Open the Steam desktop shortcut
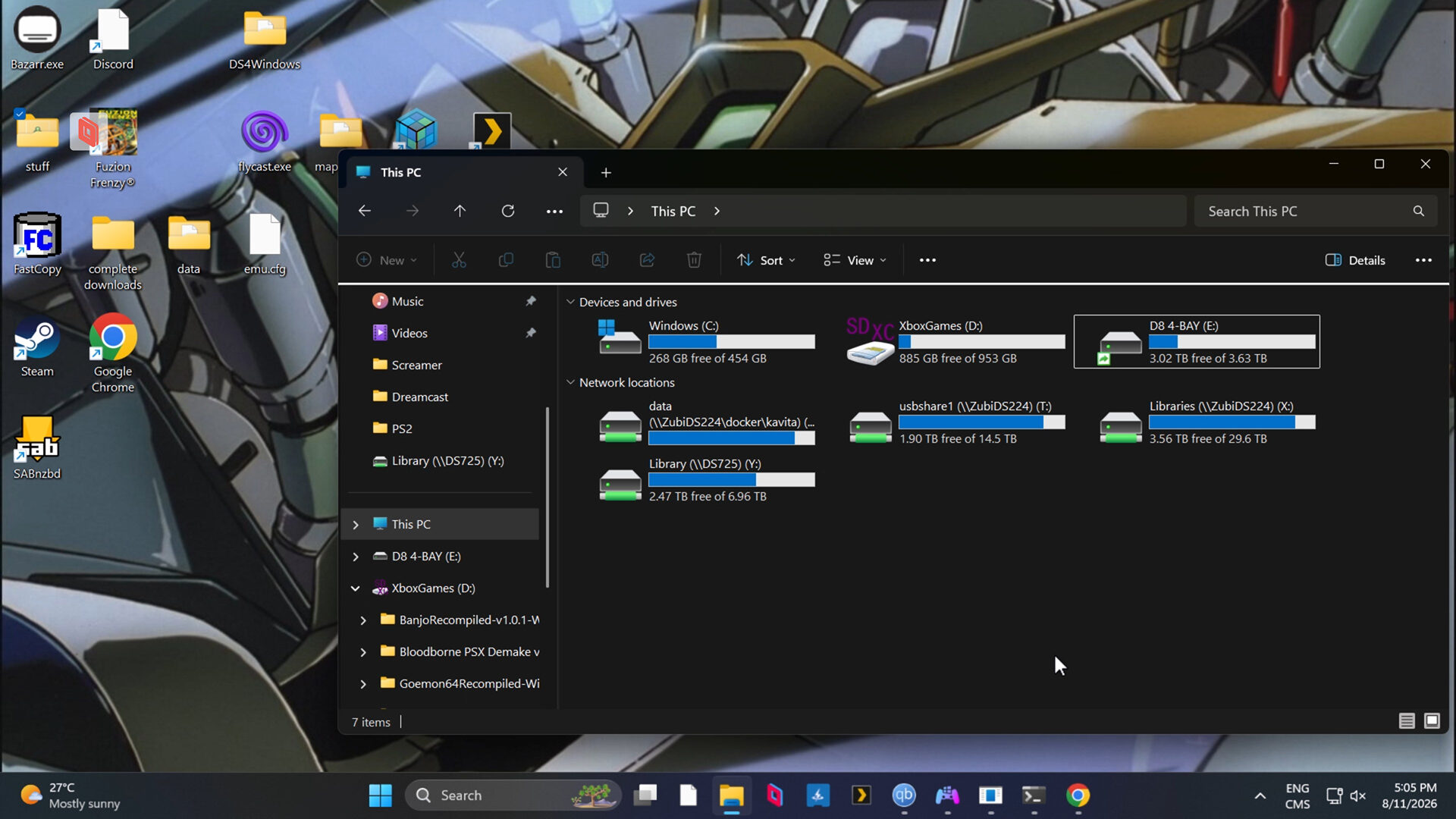Screen dimensions: 1456x819 (37, 347)
